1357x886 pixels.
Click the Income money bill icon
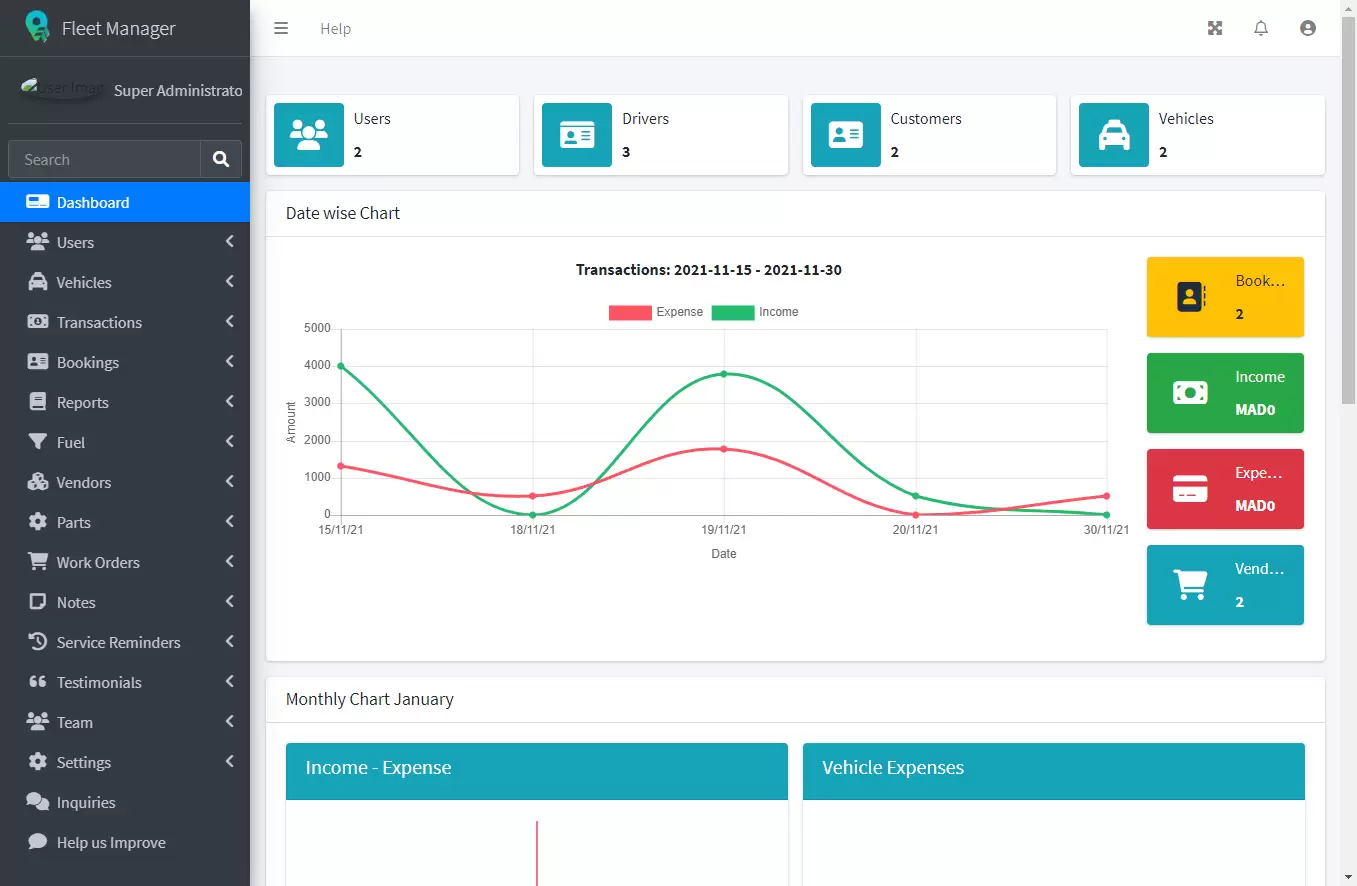point(1190,393)
